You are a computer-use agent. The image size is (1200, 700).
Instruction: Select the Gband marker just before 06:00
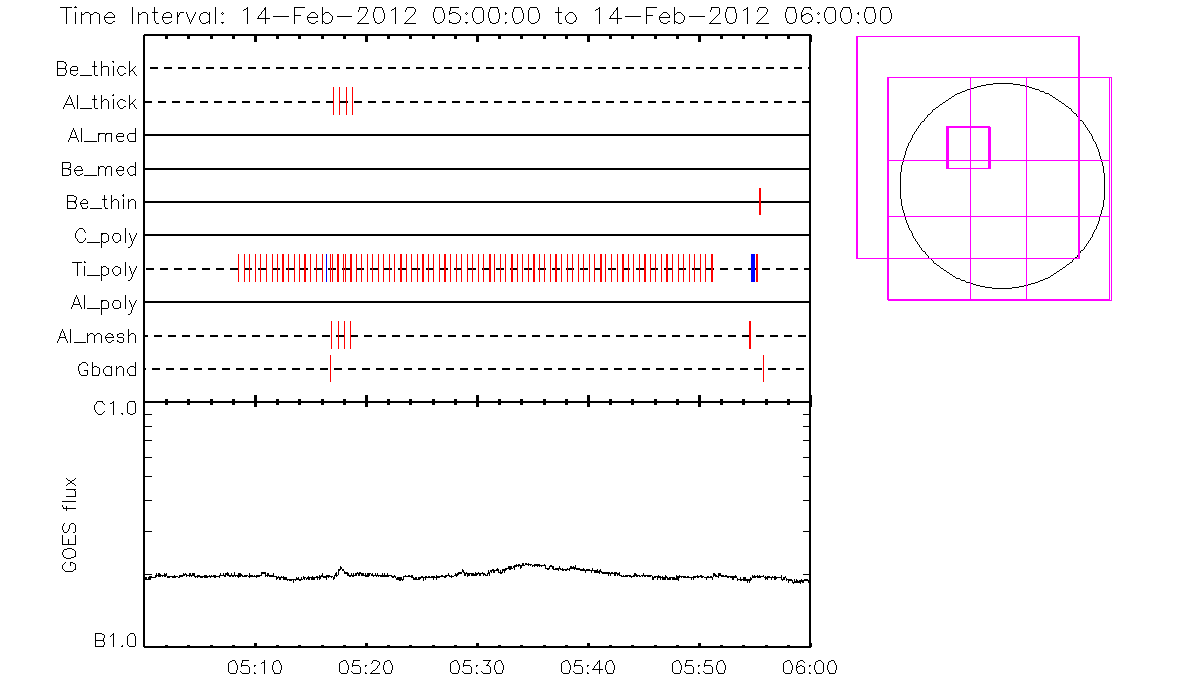pos(763,369)
